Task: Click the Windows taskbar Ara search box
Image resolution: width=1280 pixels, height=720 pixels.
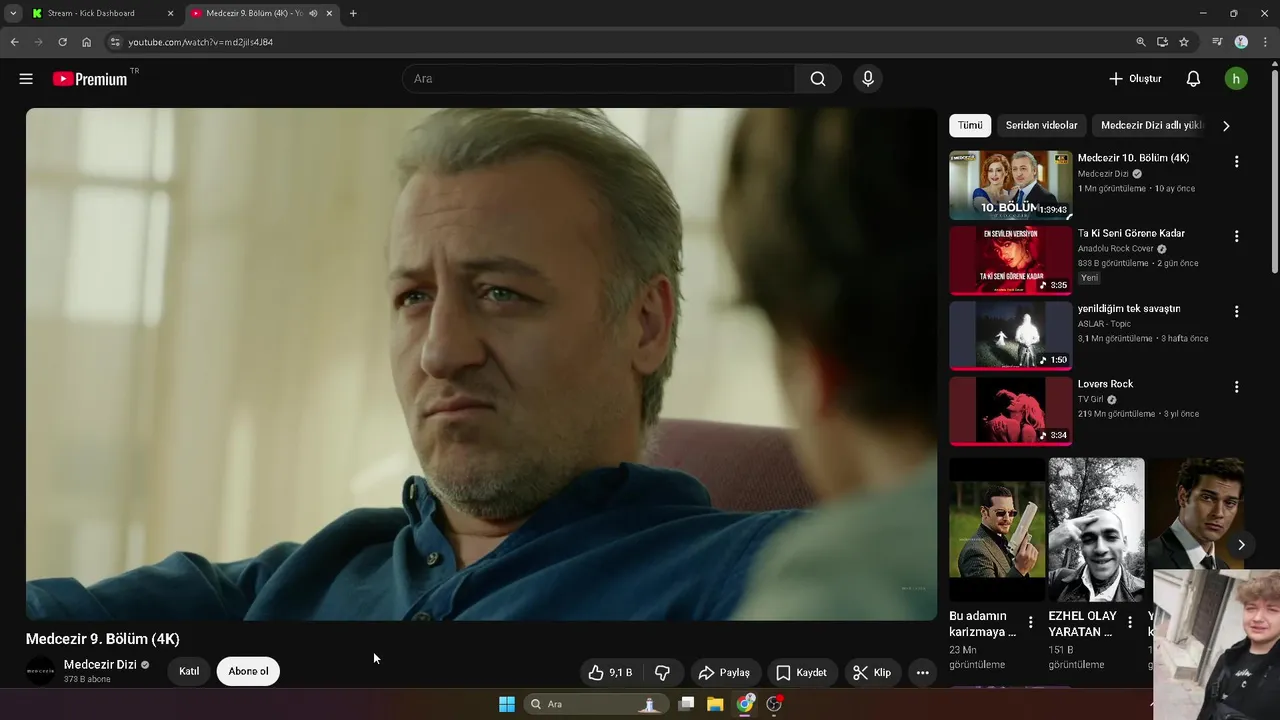Action: coord(596,704)
